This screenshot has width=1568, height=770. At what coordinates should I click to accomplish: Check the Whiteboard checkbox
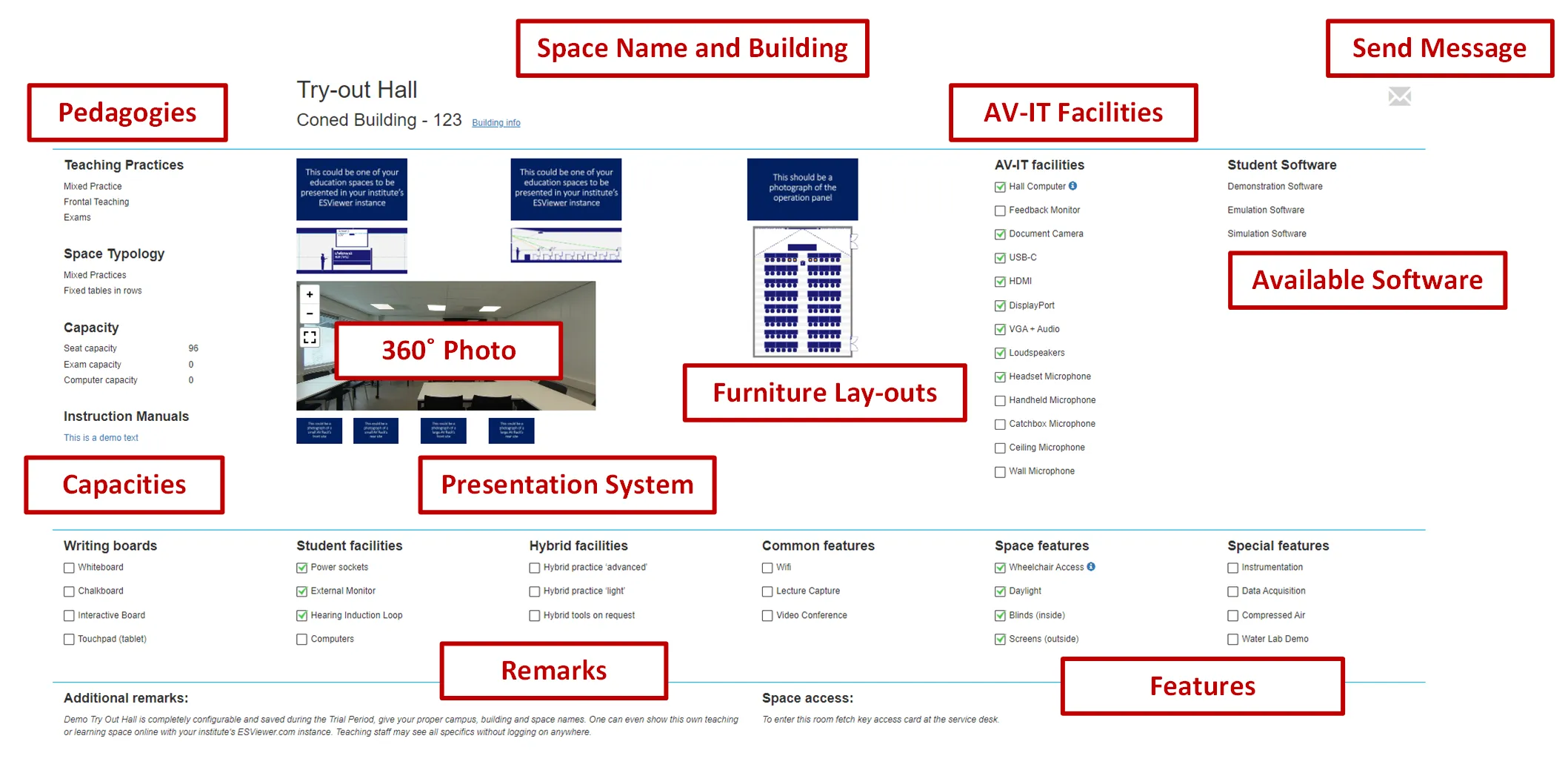point(69,568)
